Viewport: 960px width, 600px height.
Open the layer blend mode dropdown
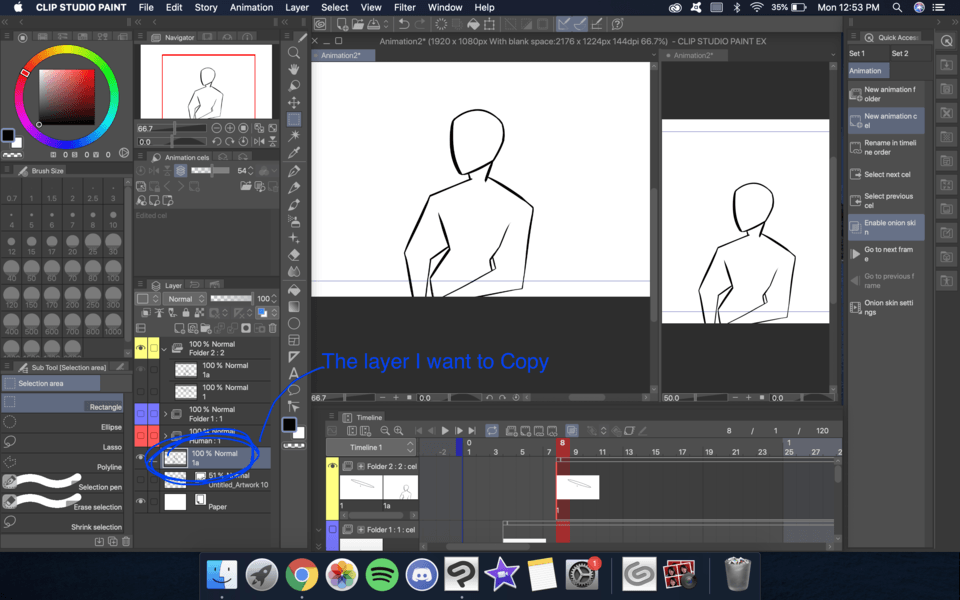coord(185,299)
